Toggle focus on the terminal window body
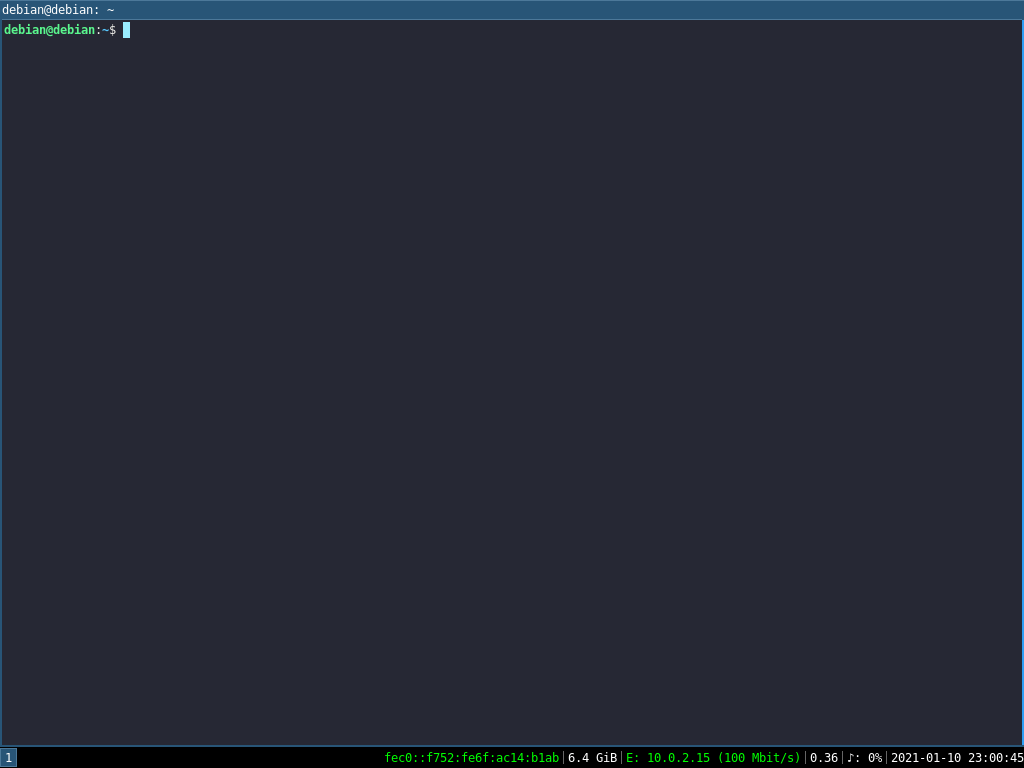The image size is (1024, 768). tap(512, 400)
